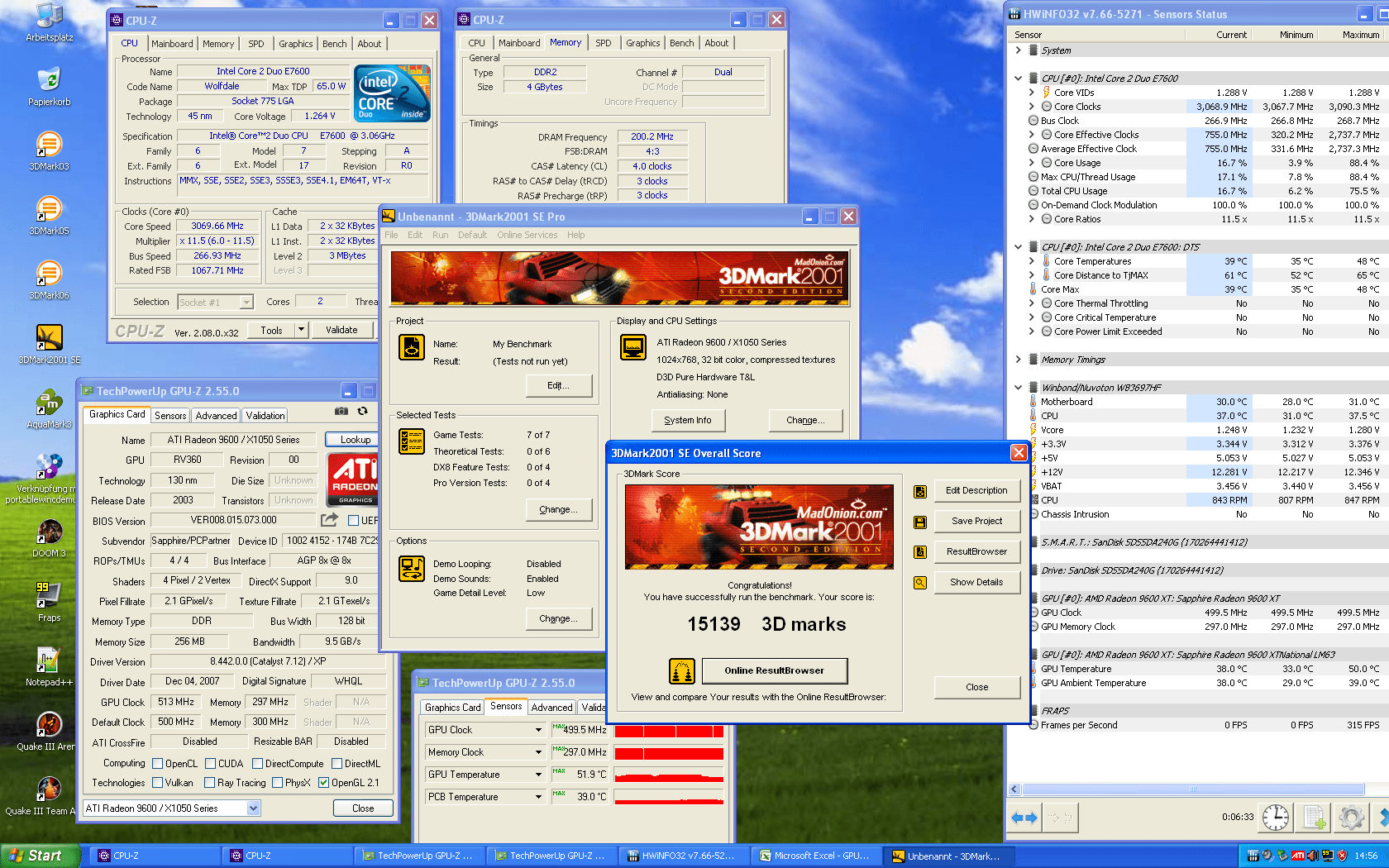
Task: Expand the Core Clocks row in HWiNFO
Action: point(1032,107)
